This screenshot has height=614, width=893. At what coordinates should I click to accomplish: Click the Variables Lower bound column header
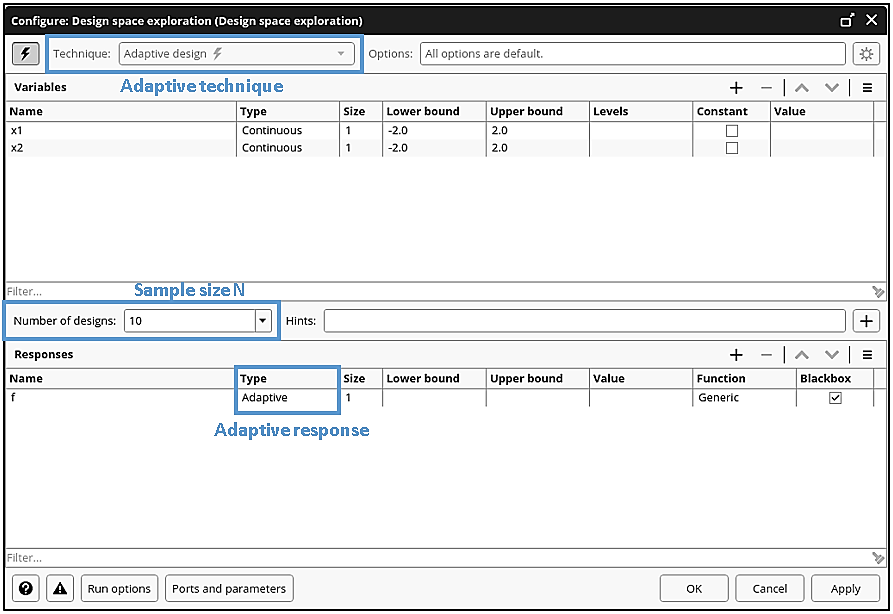point(435,111)
